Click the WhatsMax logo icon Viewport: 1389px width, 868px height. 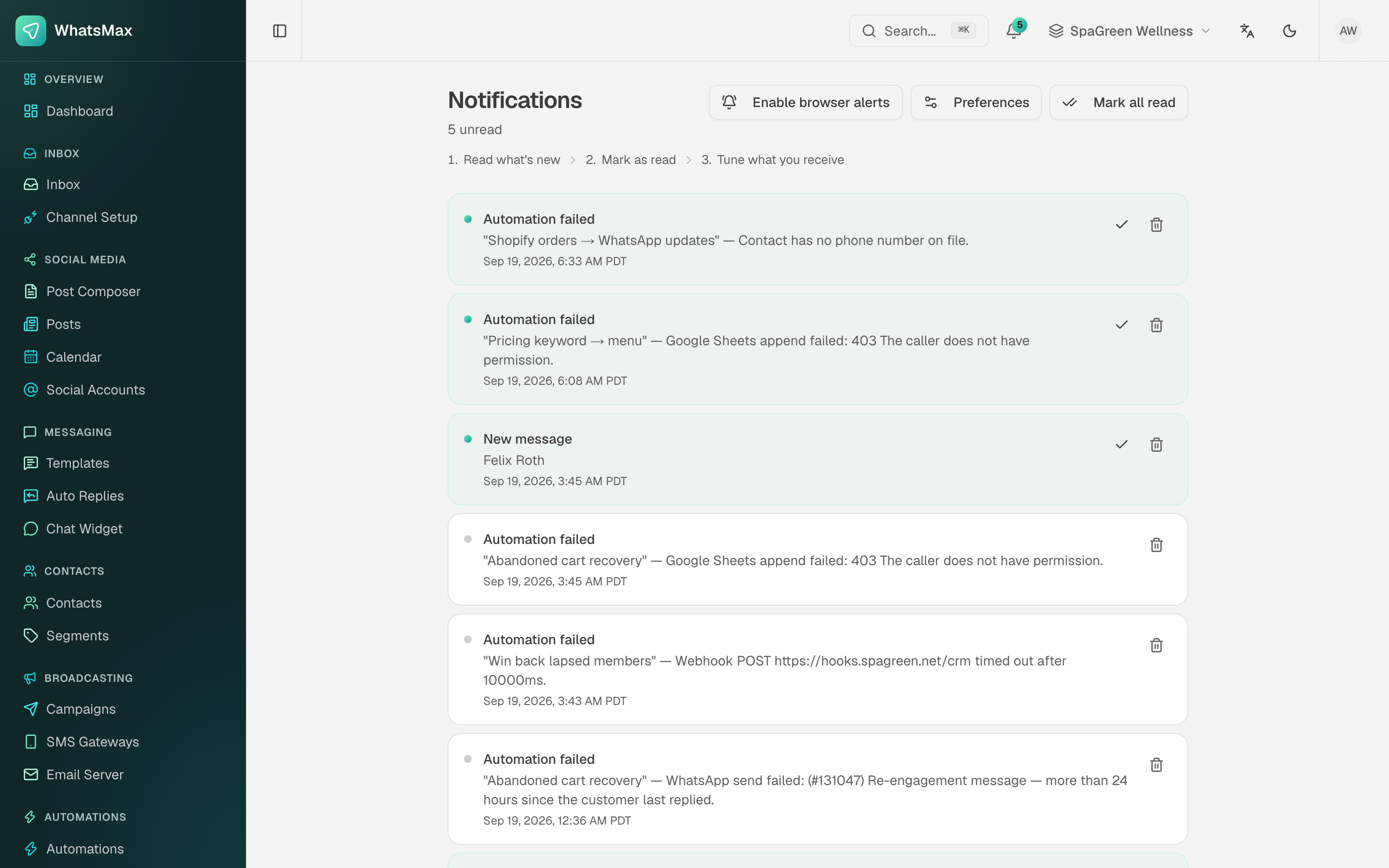30,30
